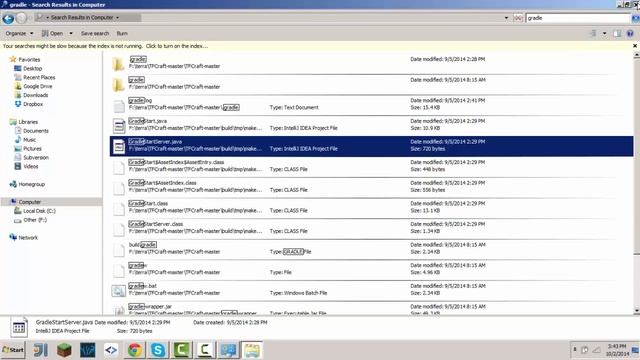Open Downloads in the navigation pane
The width and height of the screenshot is (640, 360).
coord(35,96)
